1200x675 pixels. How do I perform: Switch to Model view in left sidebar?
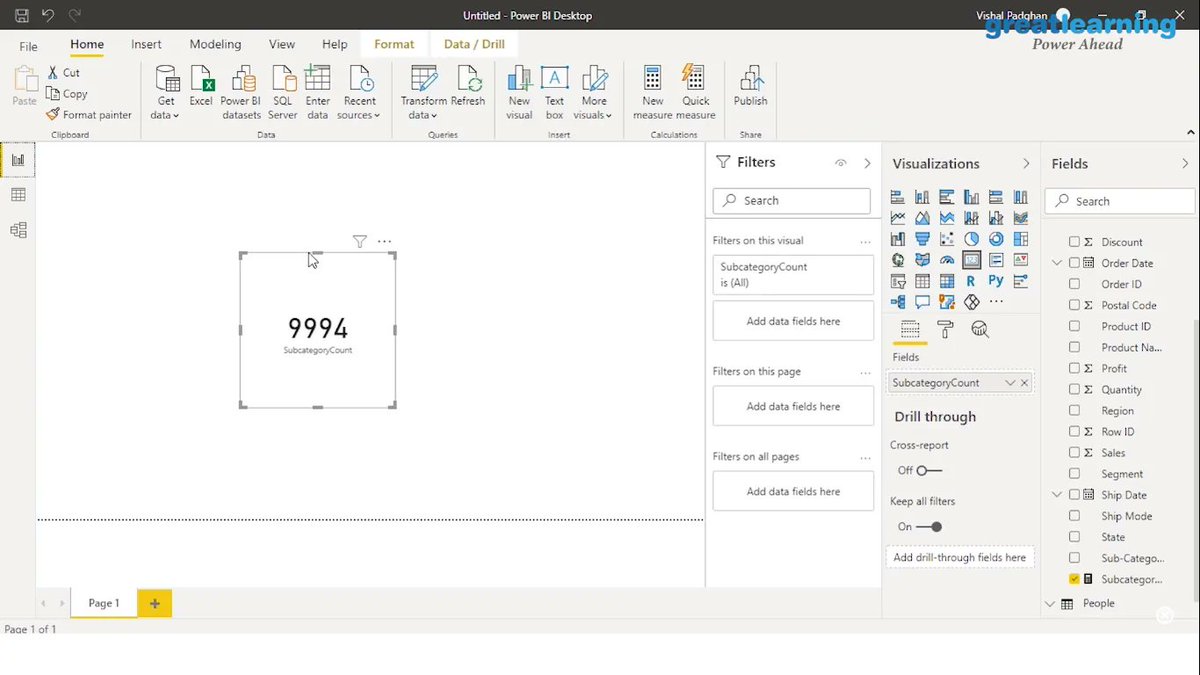pyautogui.click(x=18, y=230)
